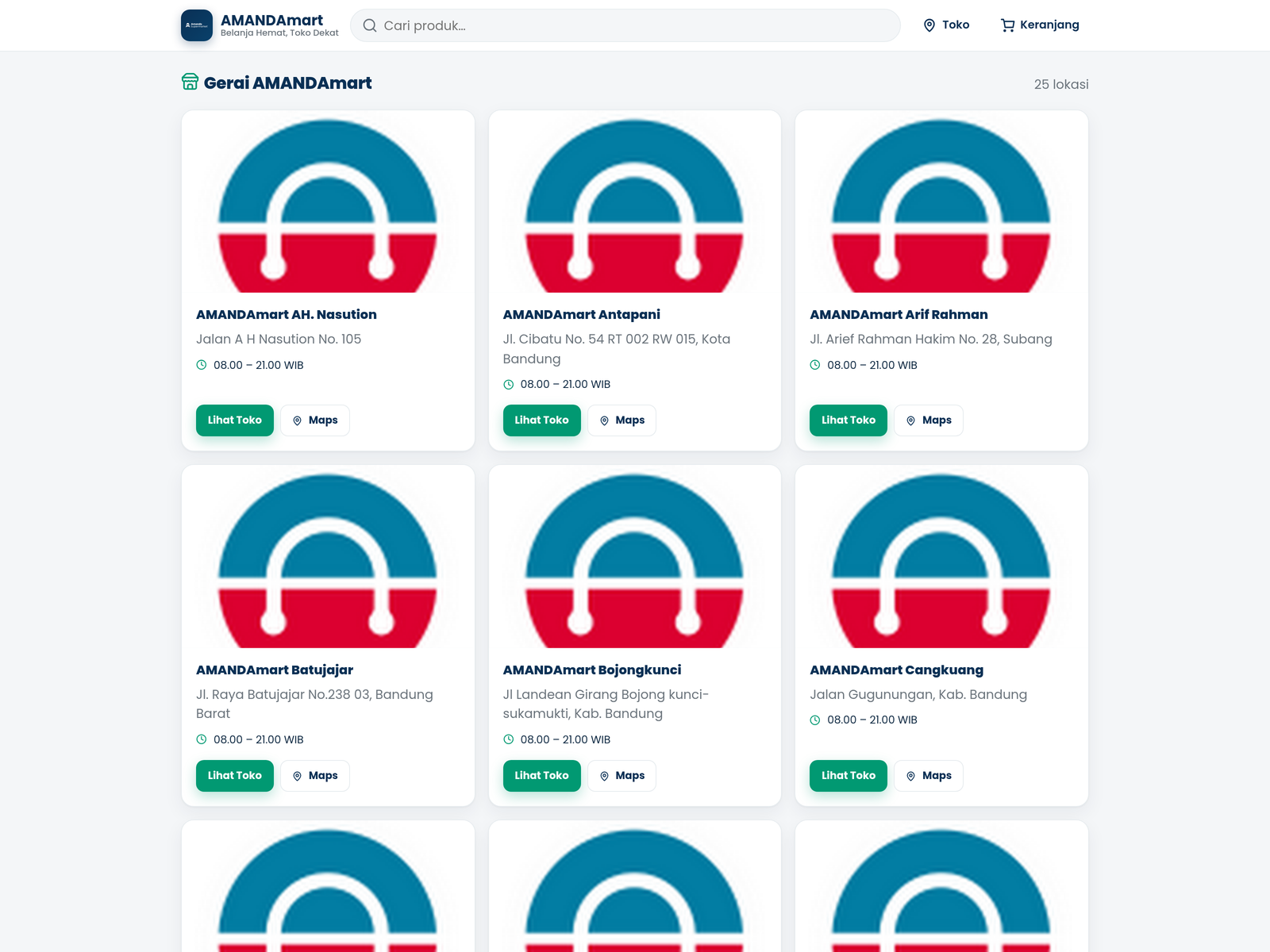Click clock icon on Bojongkunci card

[509, 739]
